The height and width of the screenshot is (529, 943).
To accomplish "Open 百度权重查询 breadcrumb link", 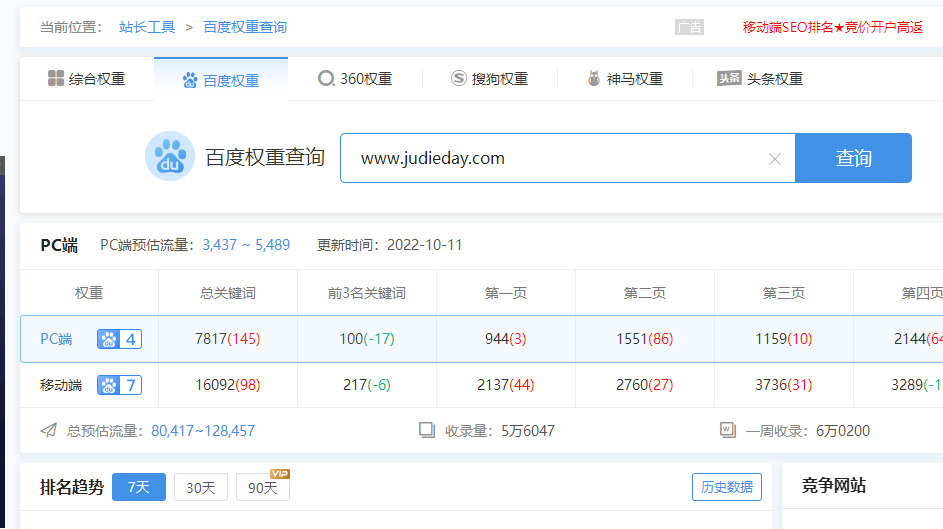I will pyautogui.click(x=245, y=27).
